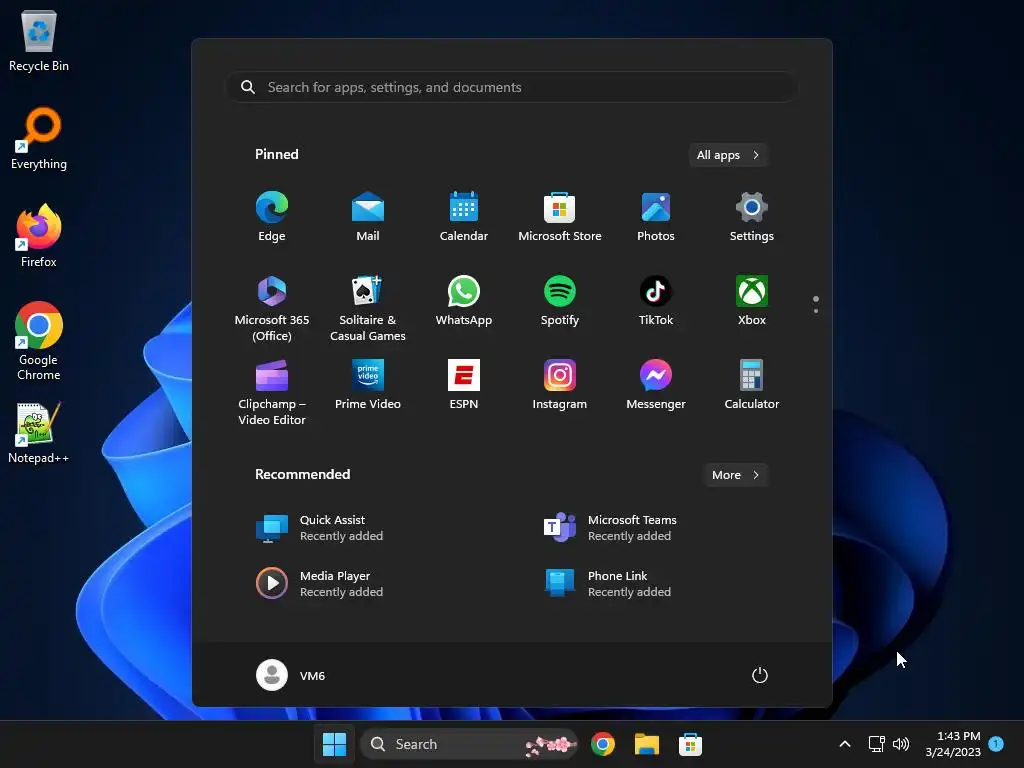Viewport: 1024px width, 768px height.
Task: Launch Solitaire & Casual Games
Action: click(x=368, y=308)
